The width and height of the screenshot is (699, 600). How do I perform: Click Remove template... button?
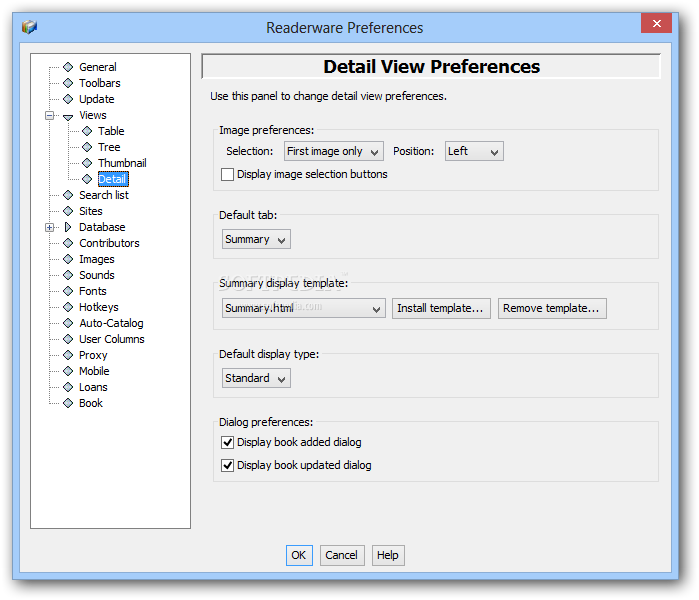coord(552,308)
